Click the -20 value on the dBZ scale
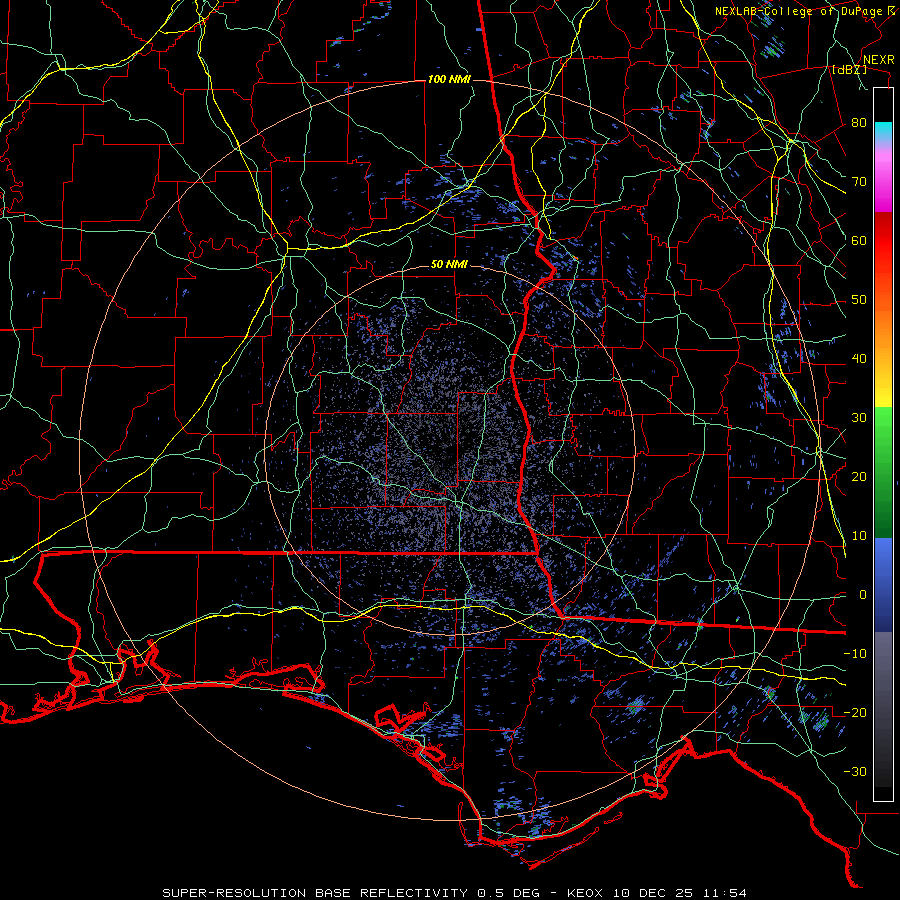The width and height of the screenshot is (900, 900). point(855,712)
